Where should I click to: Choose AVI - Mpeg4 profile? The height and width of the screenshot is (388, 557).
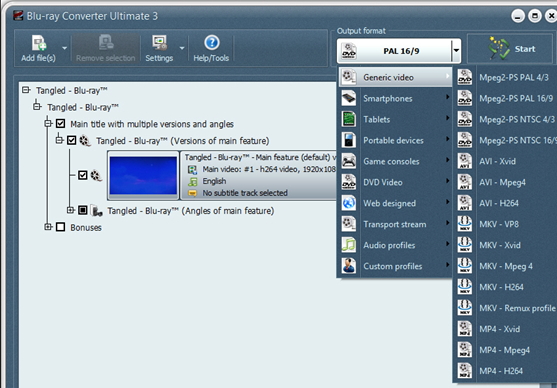coord(506,182)
